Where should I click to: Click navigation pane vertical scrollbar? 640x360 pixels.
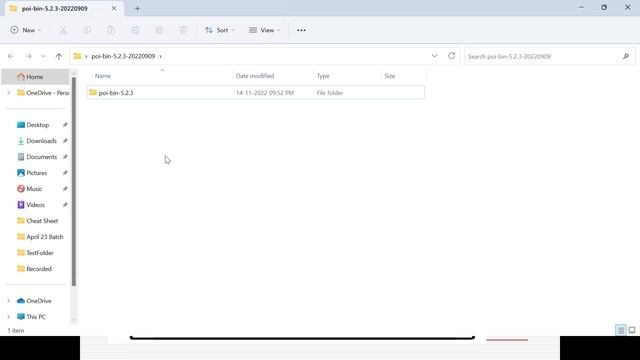[74, 182]
